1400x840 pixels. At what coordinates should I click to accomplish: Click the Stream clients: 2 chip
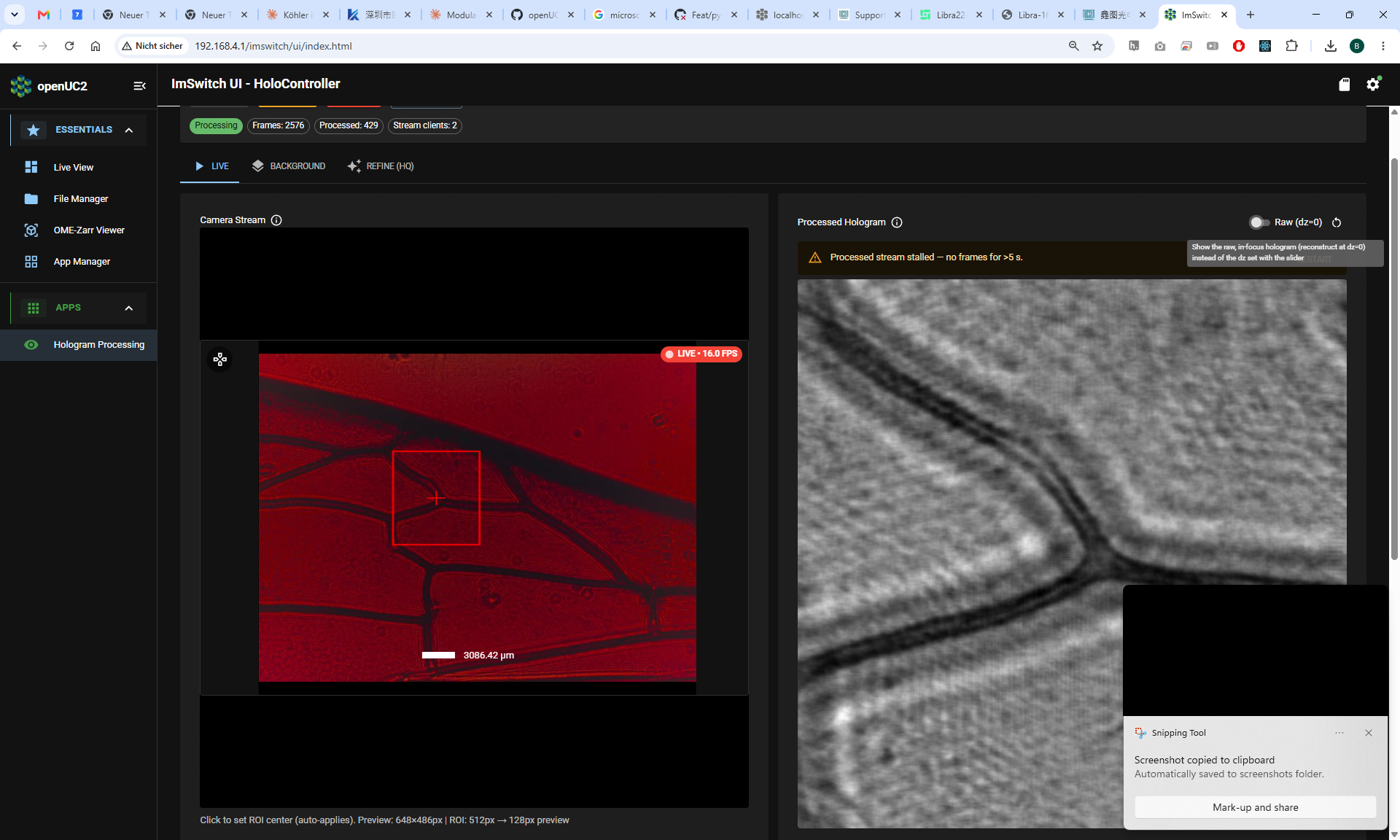coord(425,125)
